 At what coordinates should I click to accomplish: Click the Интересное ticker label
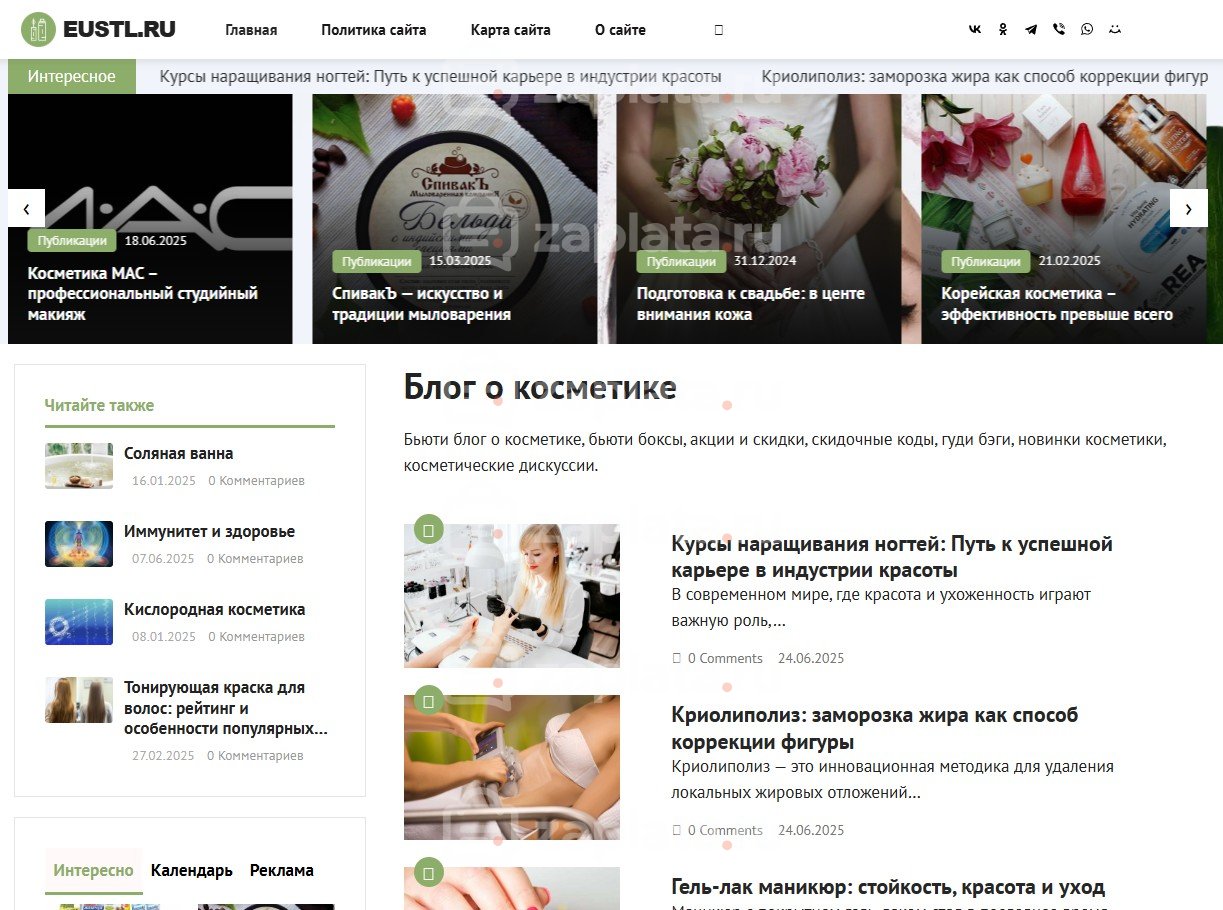(71, 76)
